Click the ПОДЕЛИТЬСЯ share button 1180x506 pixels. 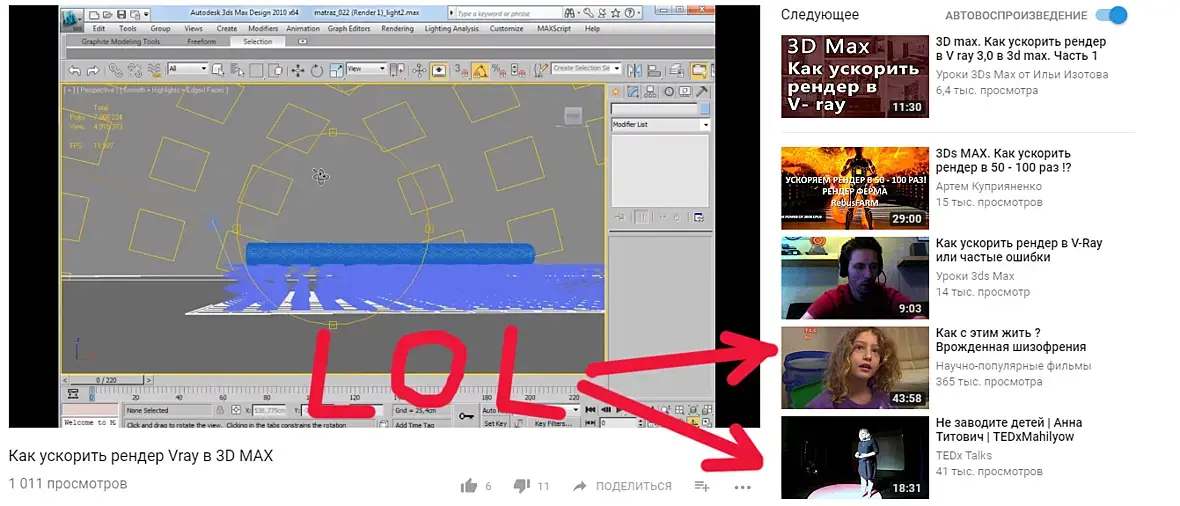[622, 486]
